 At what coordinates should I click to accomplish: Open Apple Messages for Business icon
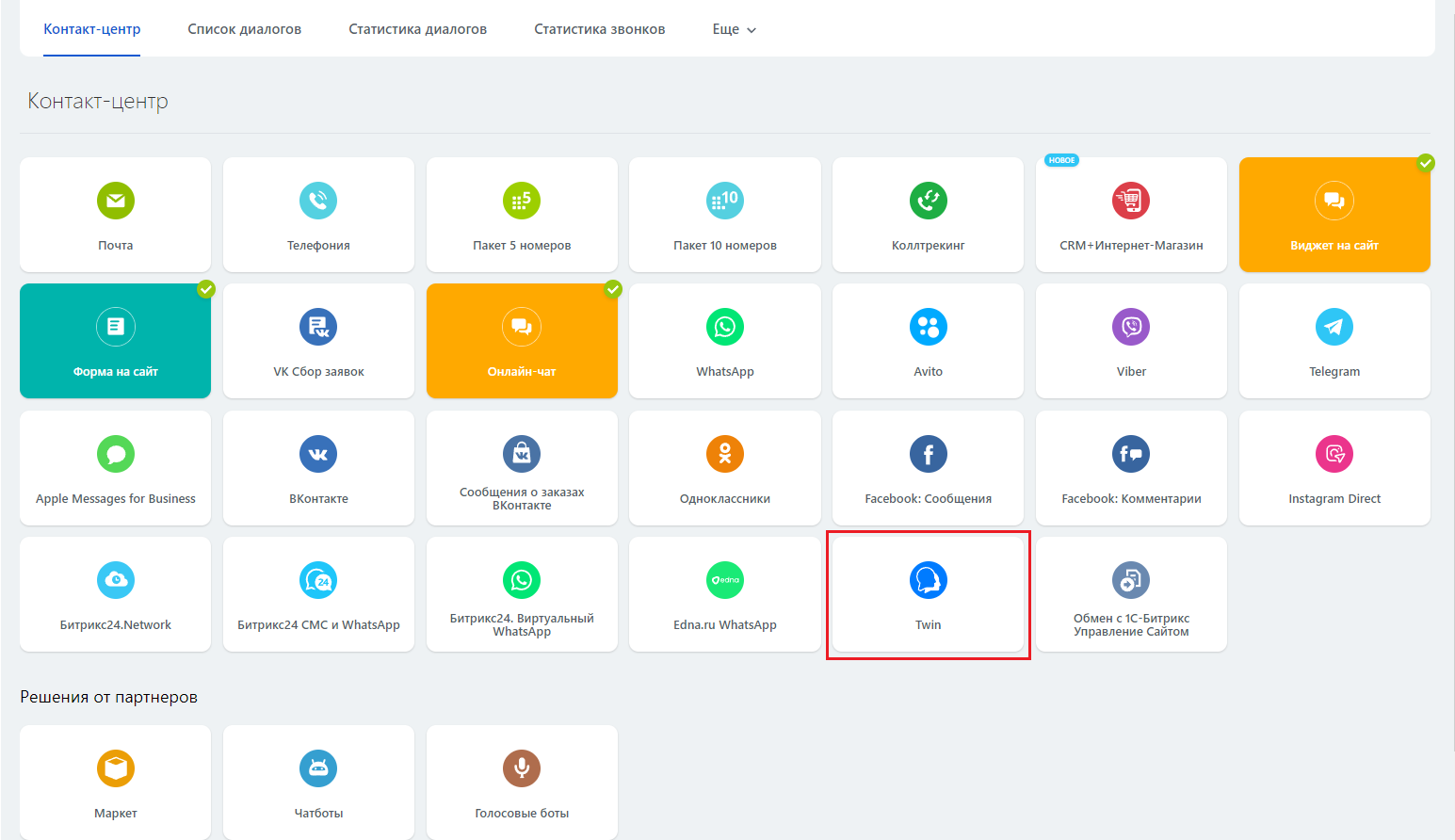pos(116,454)
